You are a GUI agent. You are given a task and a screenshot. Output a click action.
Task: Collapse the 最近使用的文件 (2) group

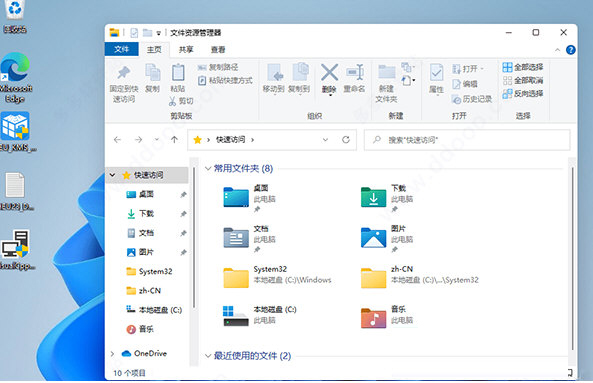[x=208, y=356]
